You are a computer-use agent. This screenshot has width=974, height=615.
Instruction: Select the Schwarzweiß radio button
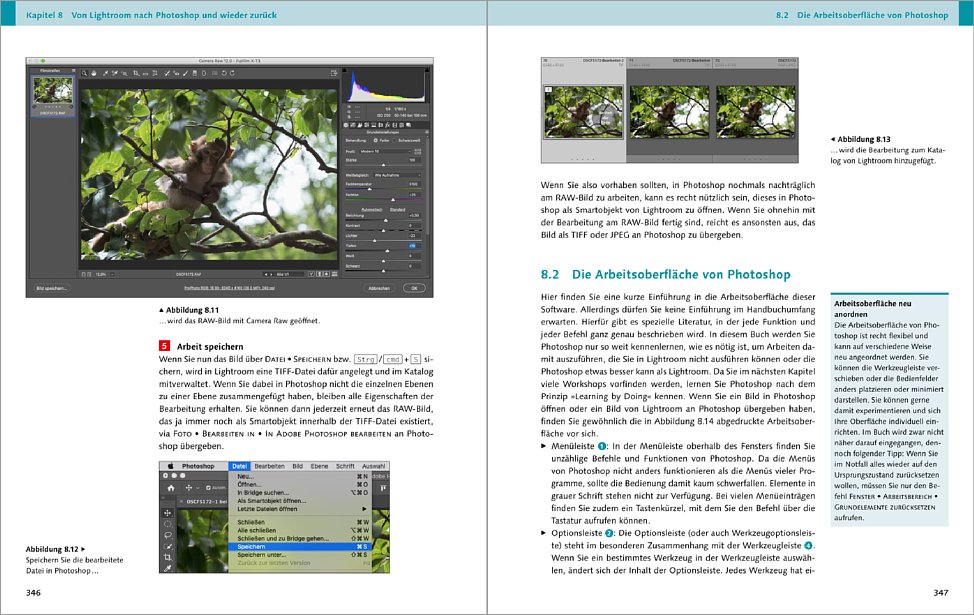[394, 140]
